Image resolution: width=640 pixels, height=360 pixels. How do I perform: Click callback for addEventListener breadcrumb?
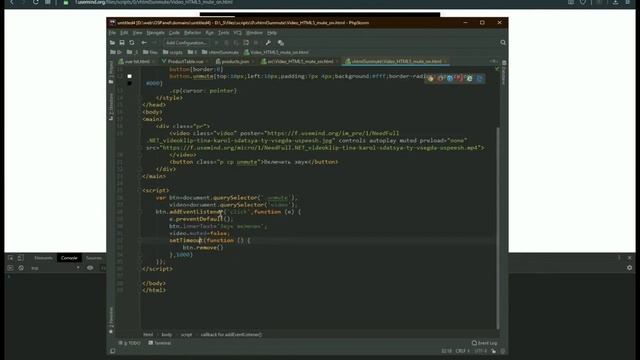click(231, 335)
